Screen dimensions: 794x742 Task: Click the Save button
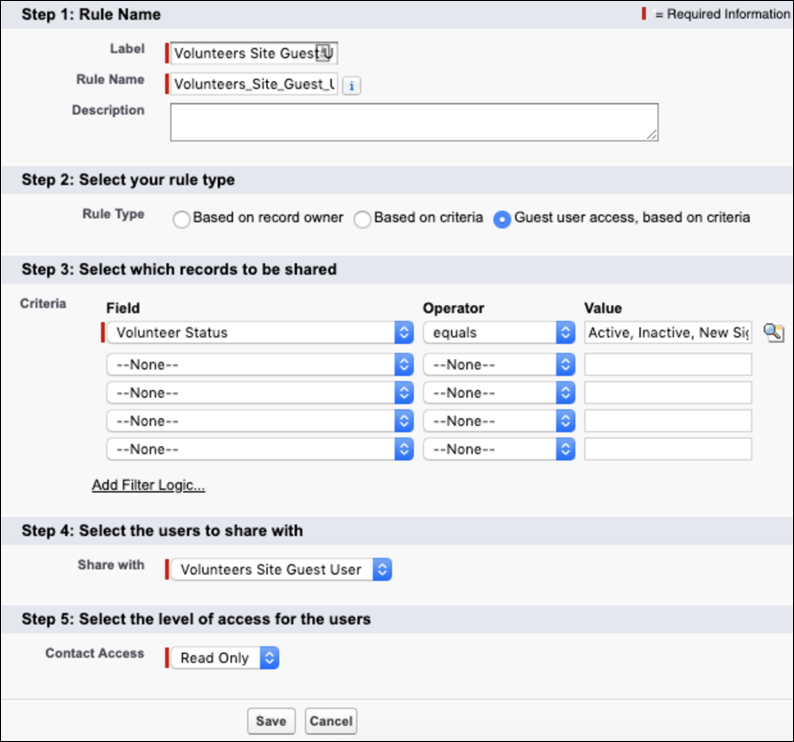coord(270,721)
